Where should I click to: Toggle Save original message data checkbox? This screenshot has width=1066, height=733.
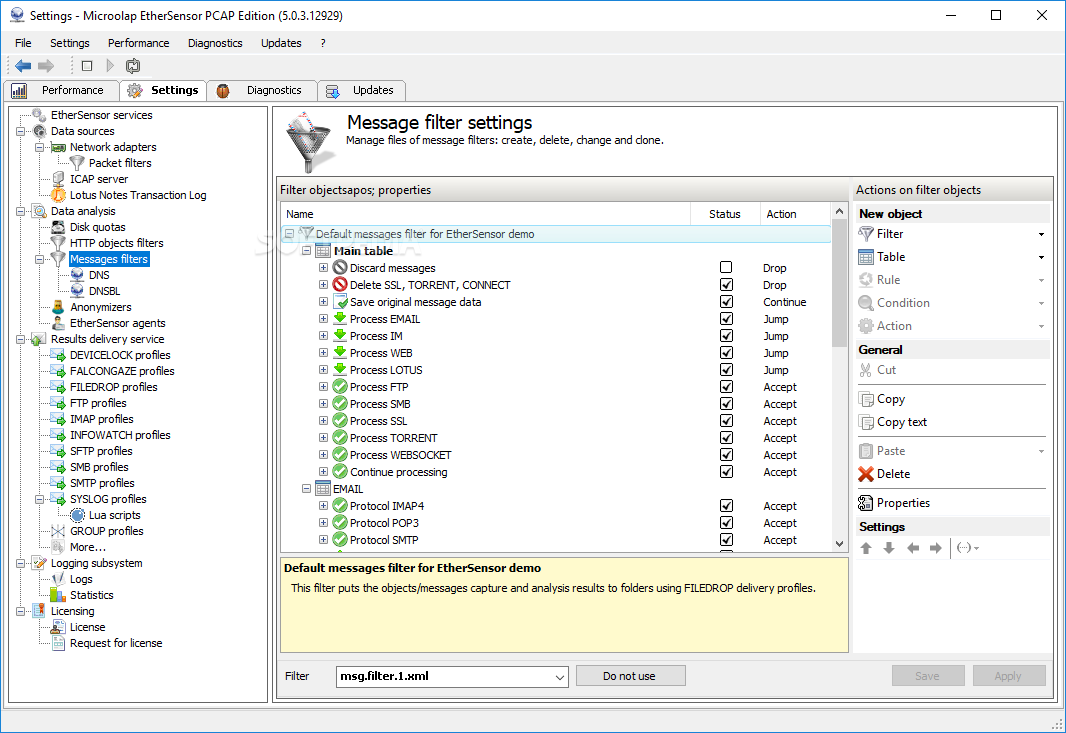726,301
